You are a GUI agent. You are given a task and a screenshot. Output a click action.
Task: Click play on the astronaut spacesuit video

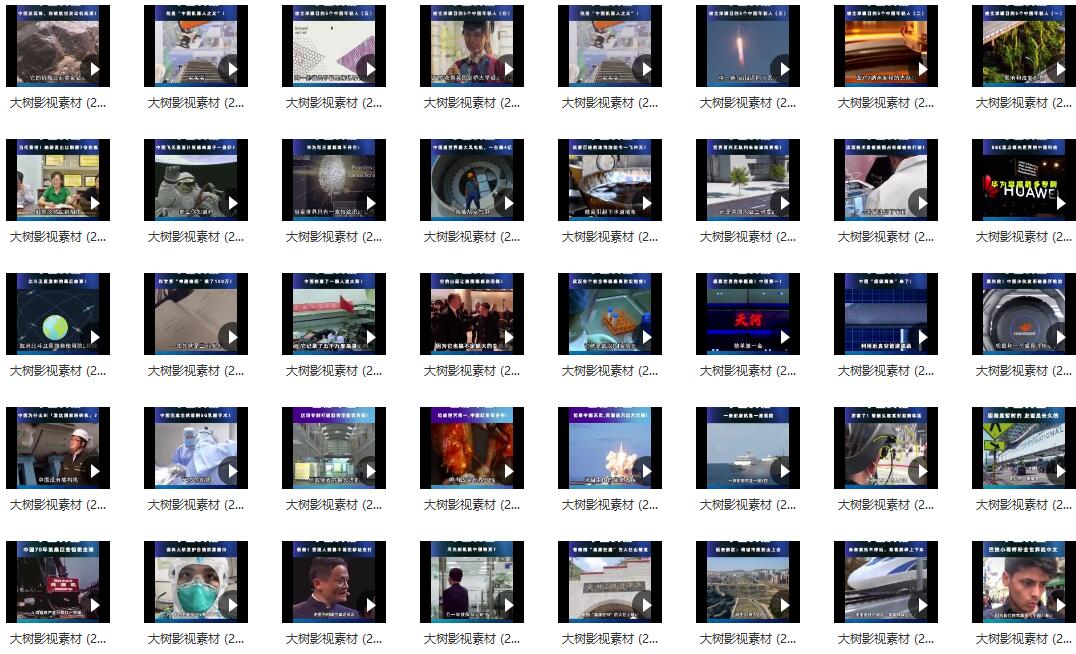point(231,203)
